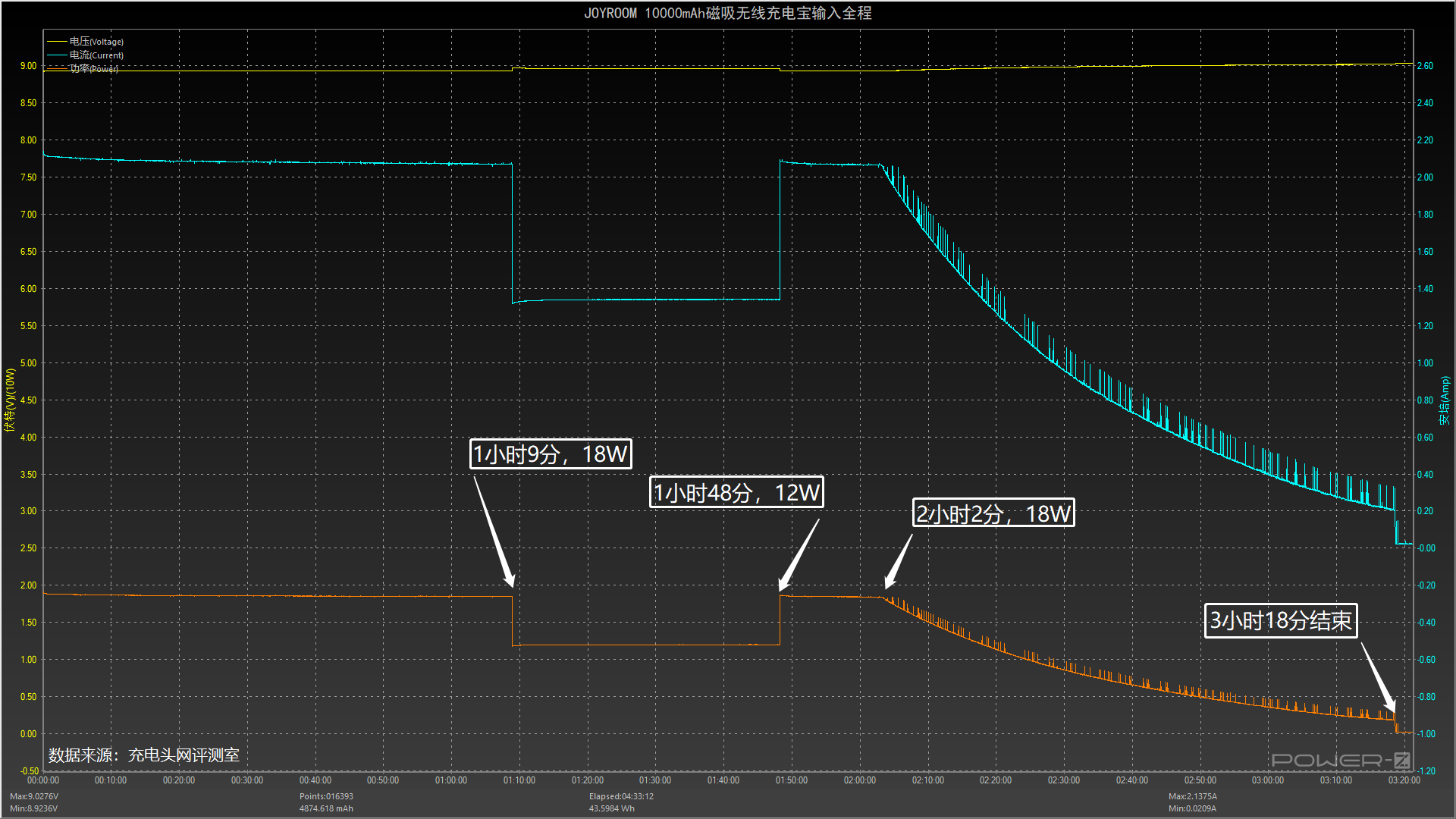Click the arrow pointing from 1小时48分 label
1456x819 pixels.
pos(799,554)
